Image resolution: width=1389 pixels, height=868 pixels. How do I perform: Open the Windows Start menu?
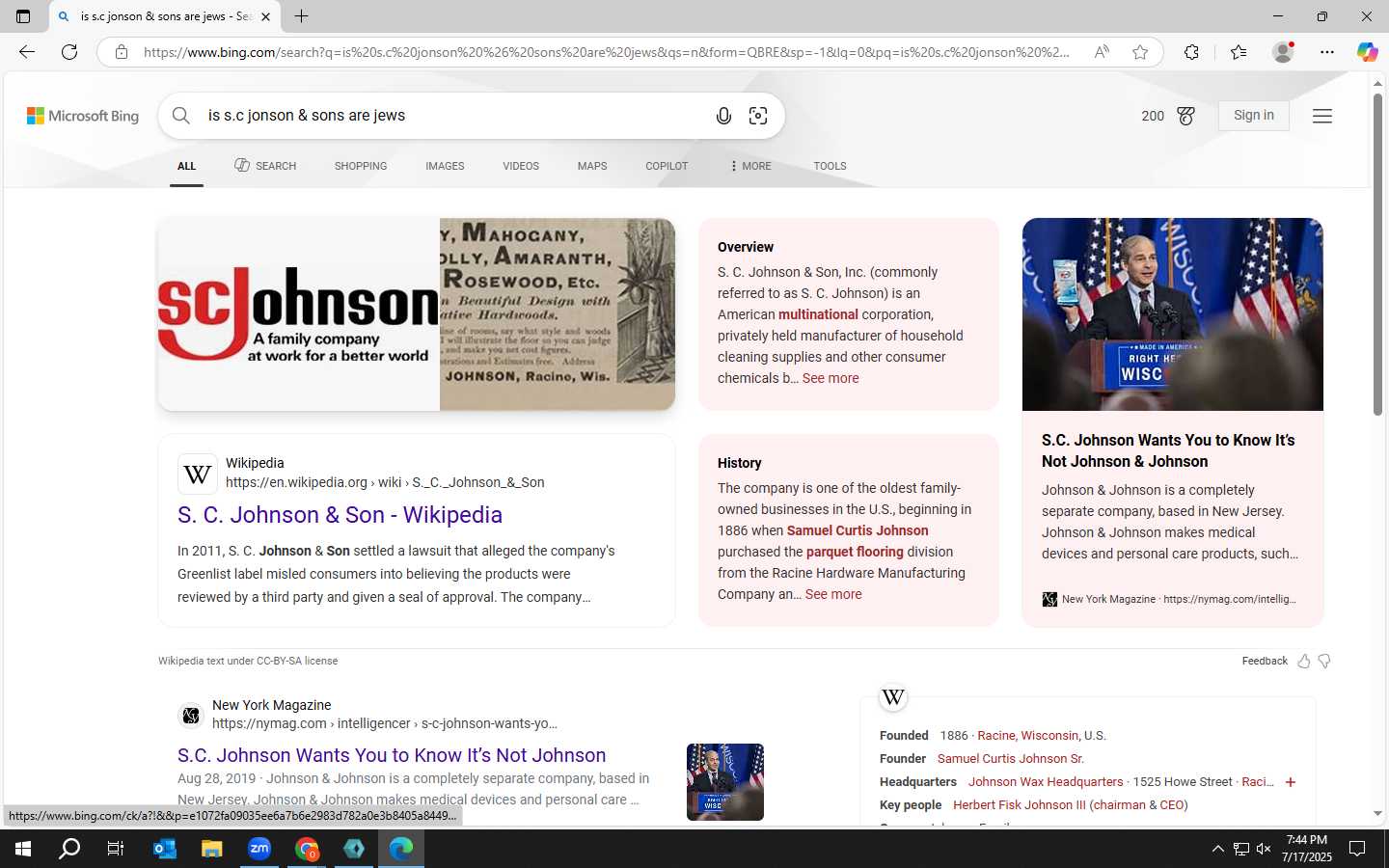[23, 849]
